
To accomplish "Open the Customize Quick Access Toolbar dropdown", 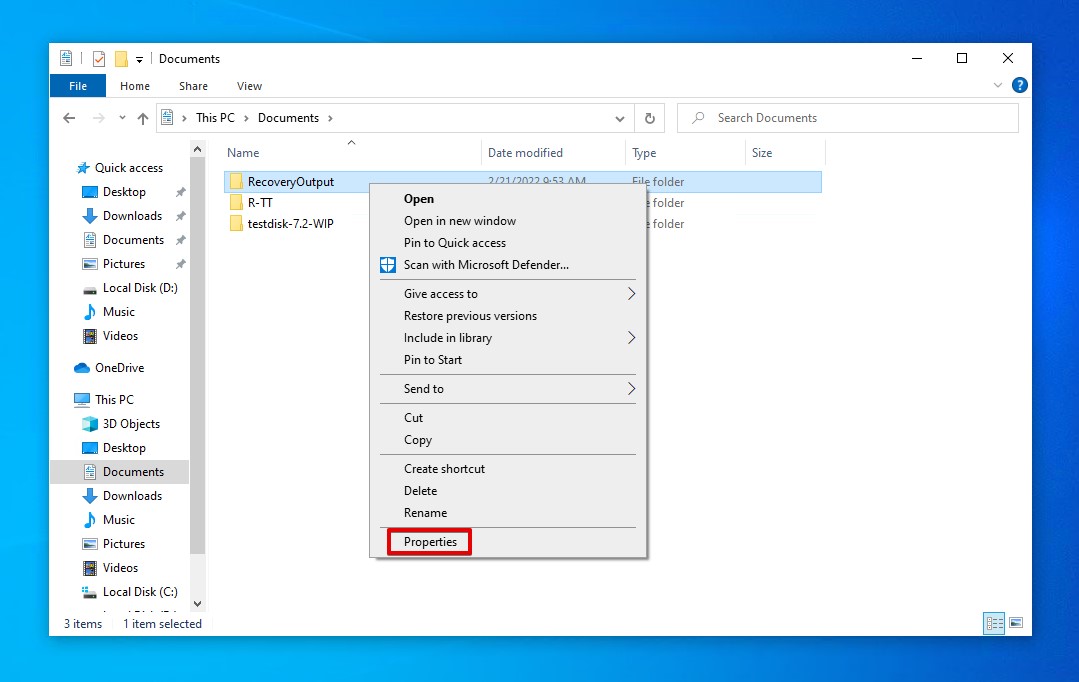I will coord(138,58).
